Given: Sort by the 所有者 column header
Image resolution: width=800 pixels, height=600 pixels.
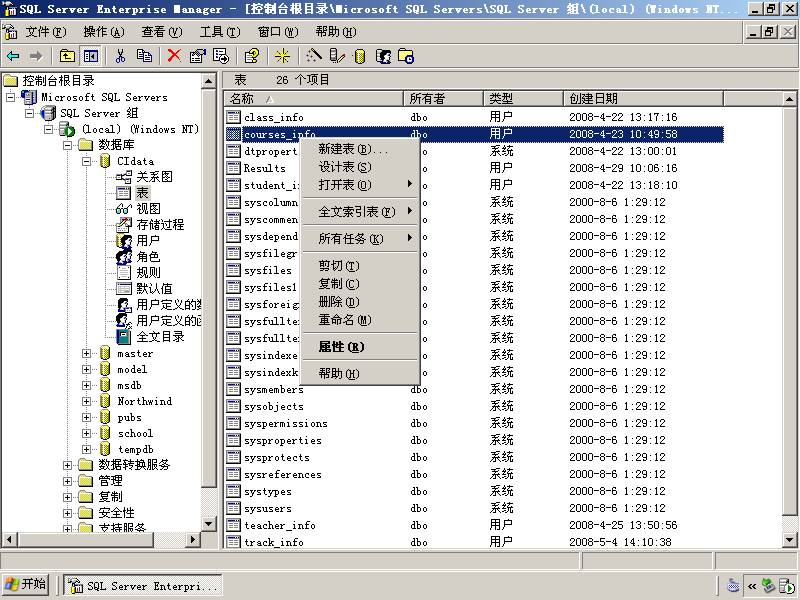Looking at the screenshot, I should click(443, 98).
